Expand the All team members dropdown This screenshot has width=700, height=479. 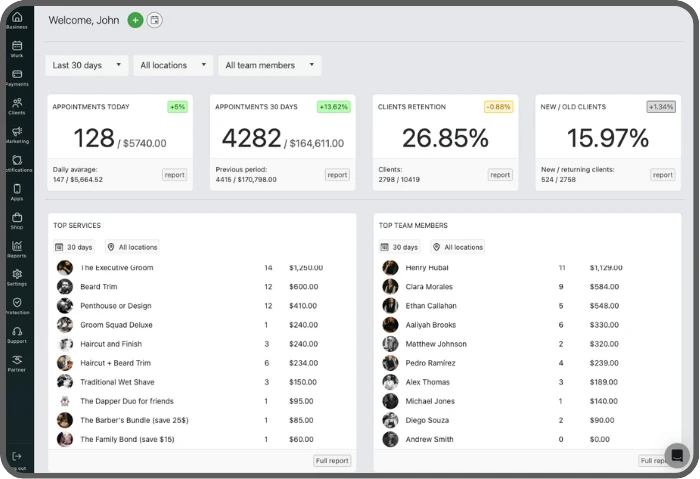pyautogui.click(x=269, y=65)
